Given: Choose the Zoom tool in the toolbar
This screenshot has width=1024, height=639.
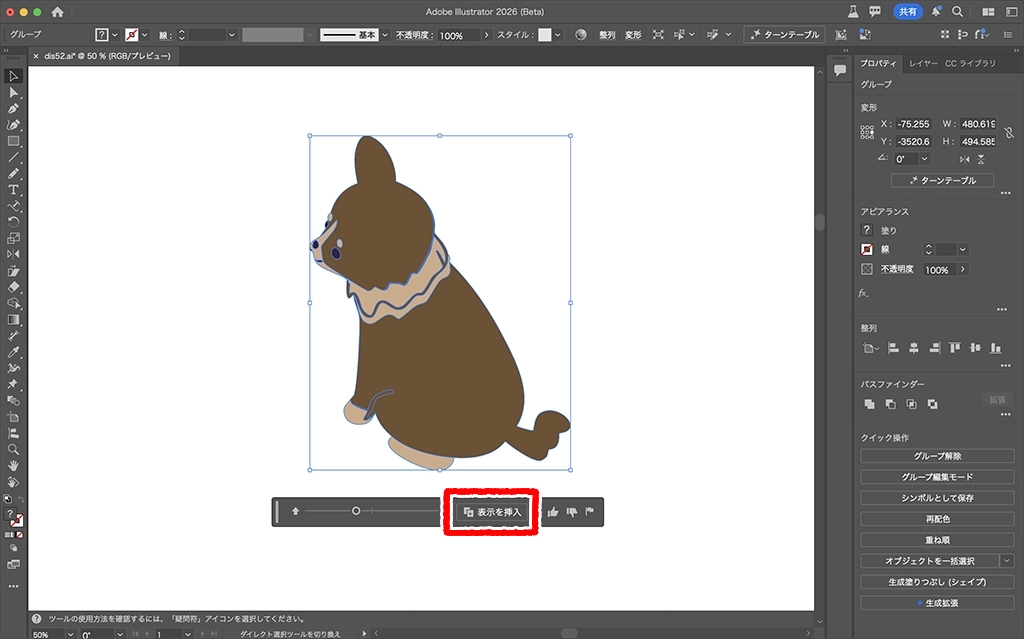Looking at the screenshot, I should coord(14,449).
